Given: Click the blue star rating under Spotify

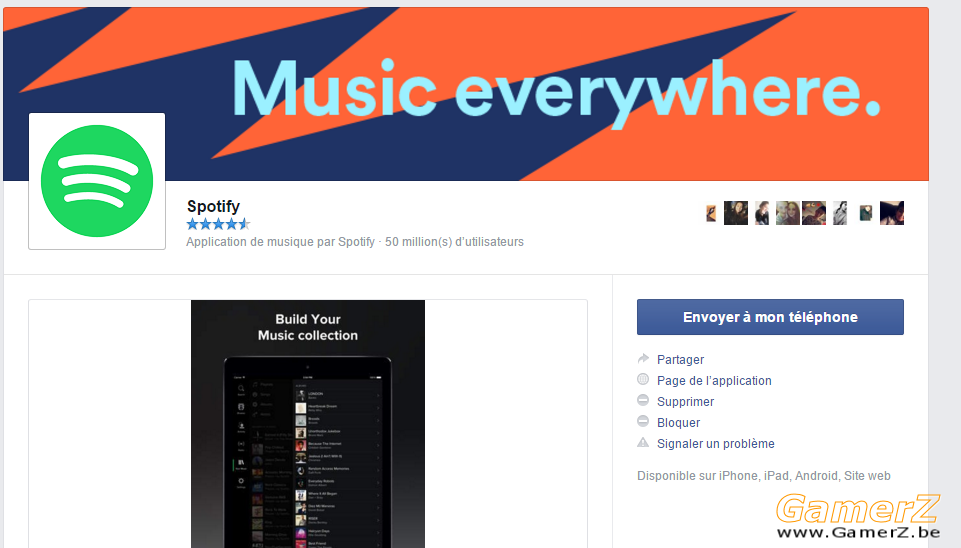Looking at the screenshot, I should point(218,224).
